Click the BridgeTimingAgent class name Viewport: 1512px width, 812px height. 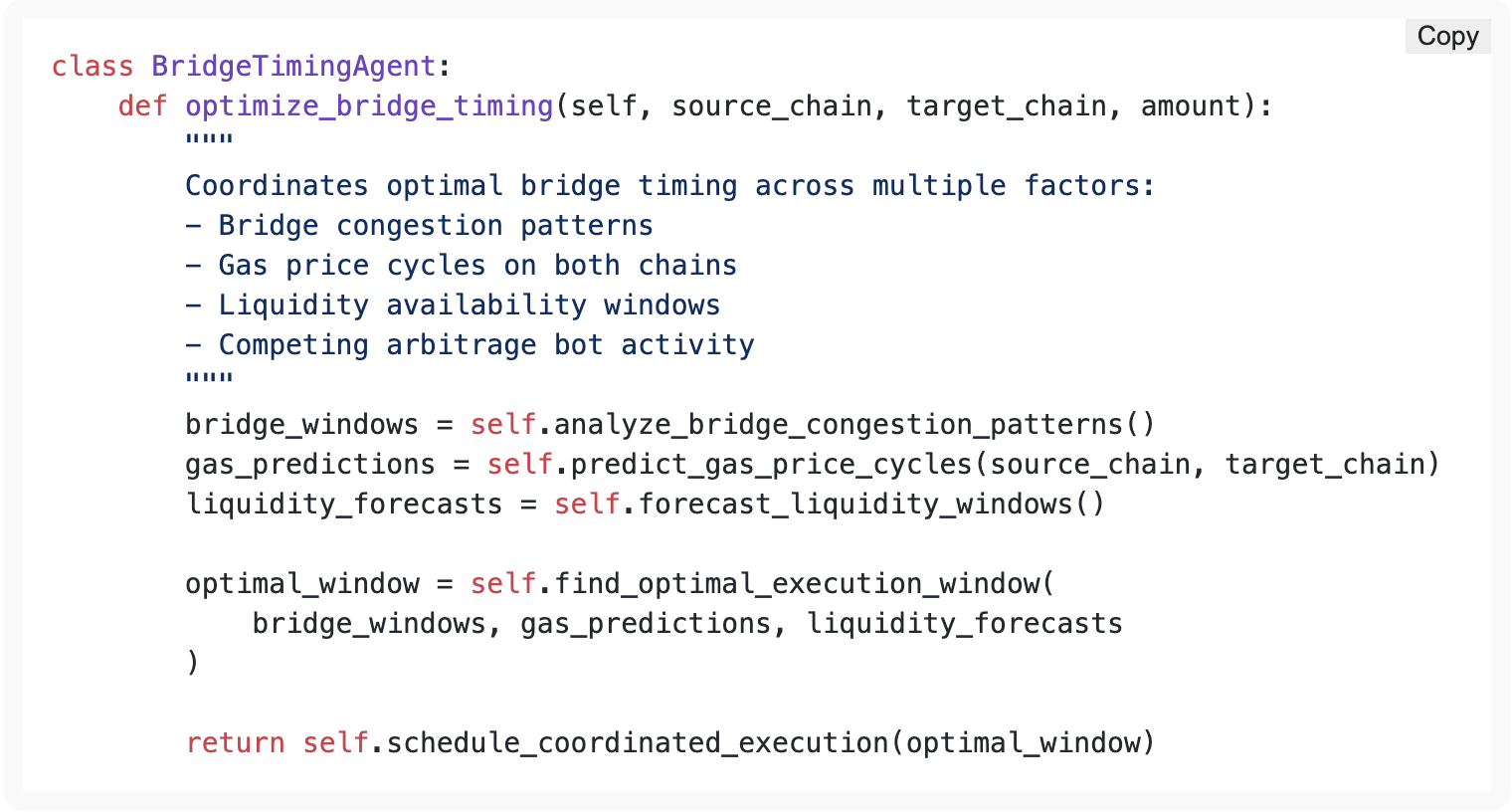click(293, 67)
